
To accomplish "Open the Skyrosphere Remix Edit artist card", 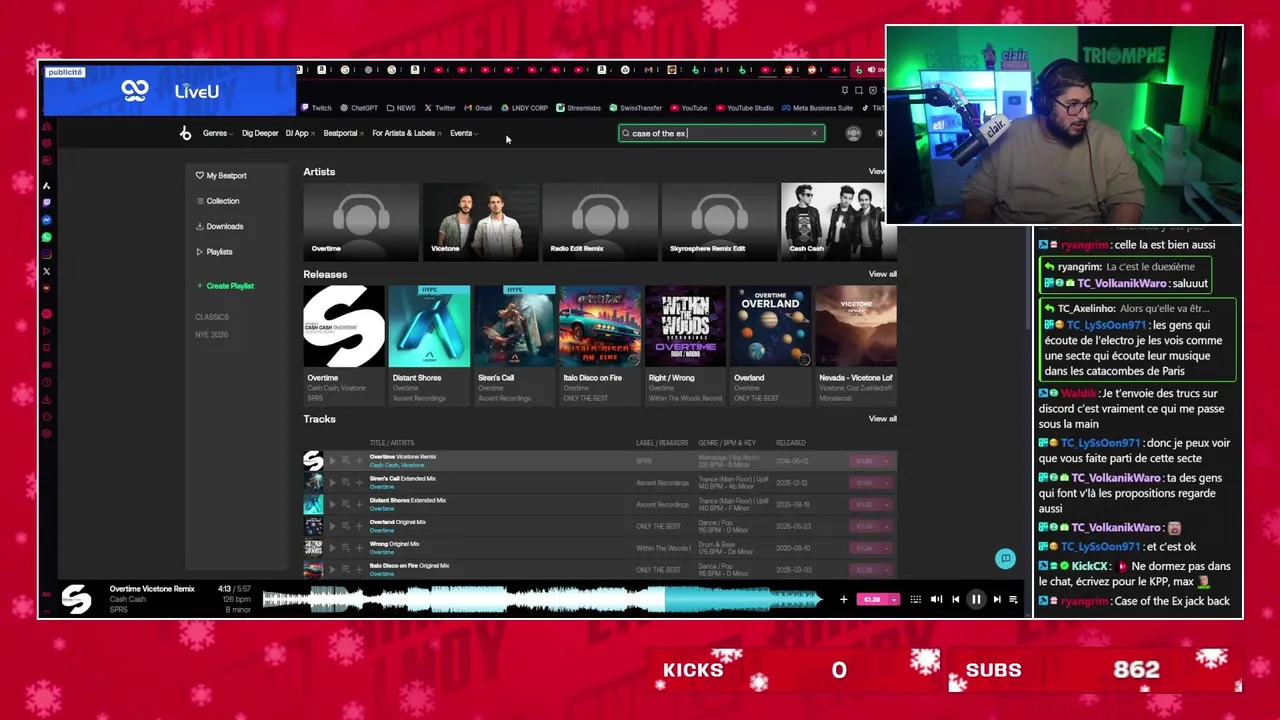I will (x=719, y=221).
